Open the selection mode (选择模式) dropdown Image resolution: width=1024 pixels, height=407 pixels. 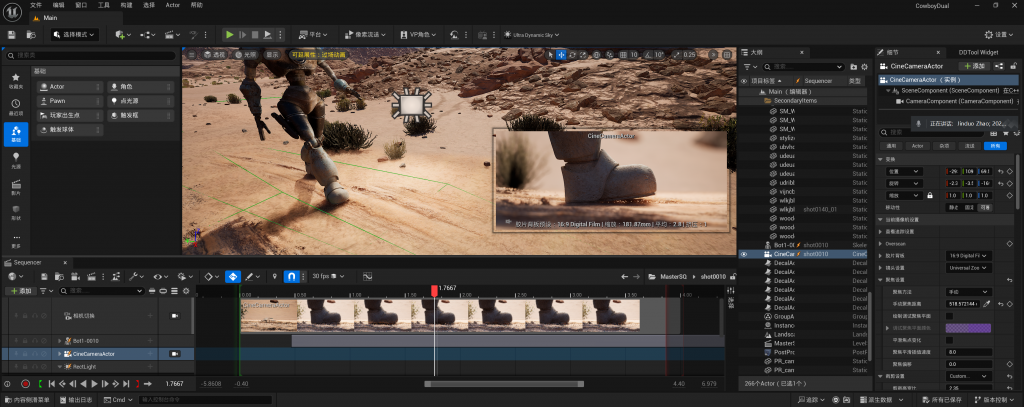tap(75, 34)
